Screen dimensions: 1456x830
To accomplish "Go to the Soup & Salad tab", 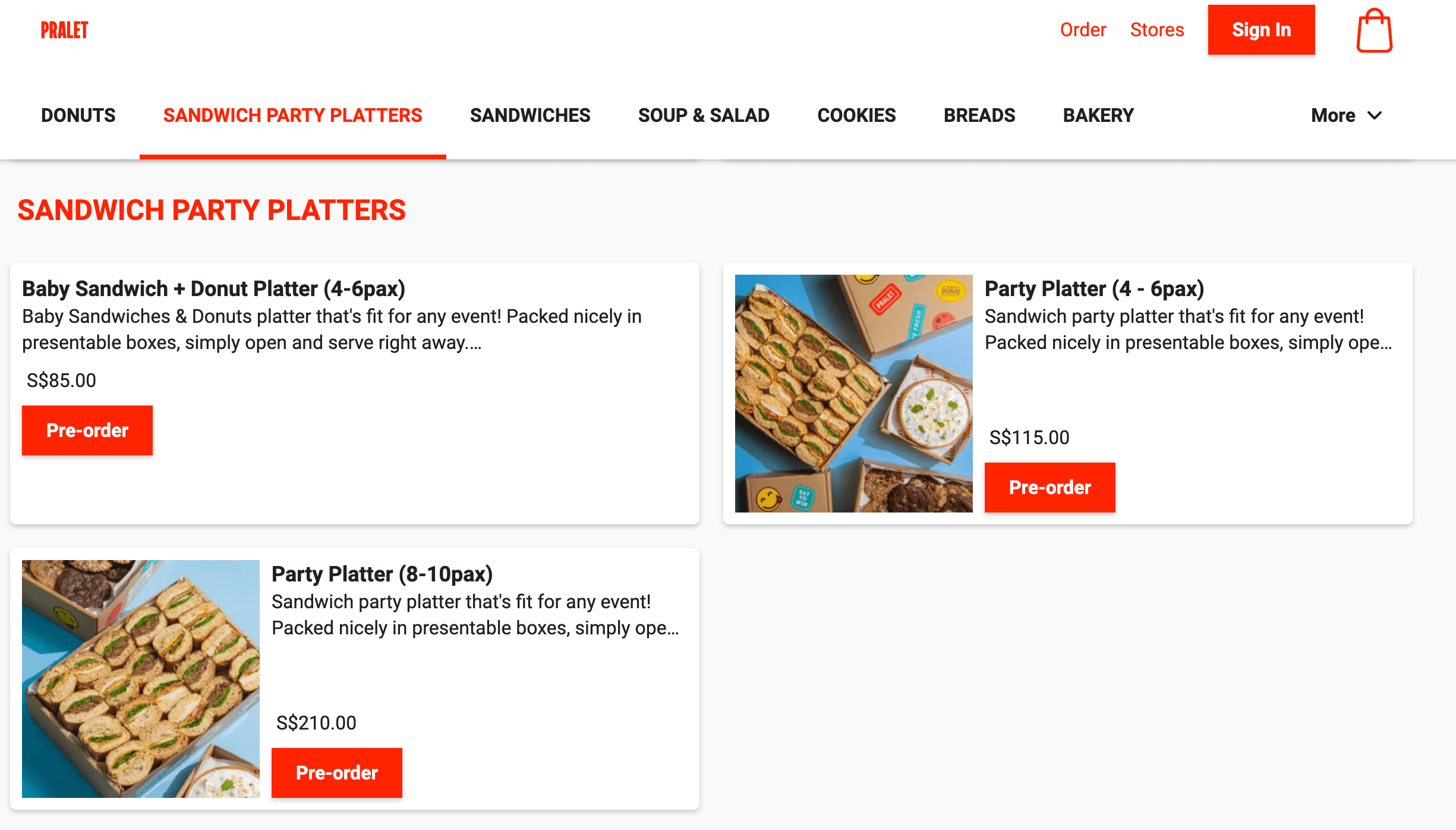I will [x=704, y=115].
